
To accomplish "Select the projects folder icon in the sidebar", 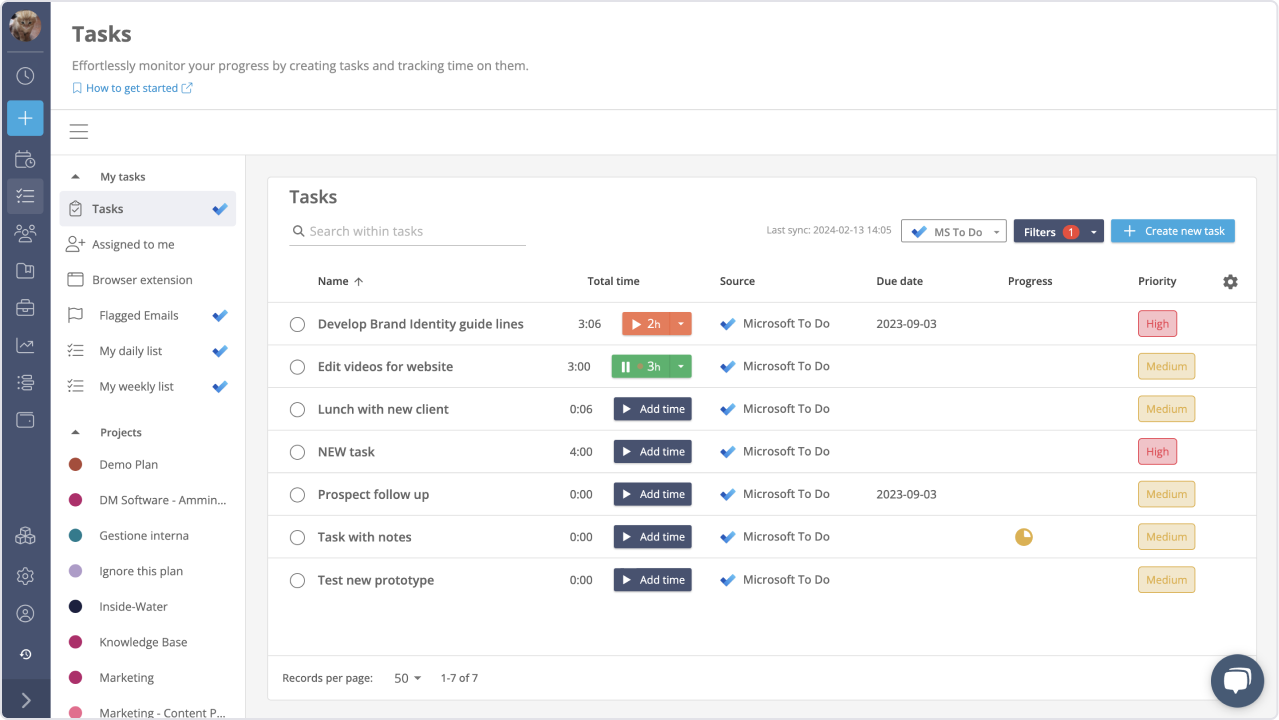I will [x=25, y=270].
